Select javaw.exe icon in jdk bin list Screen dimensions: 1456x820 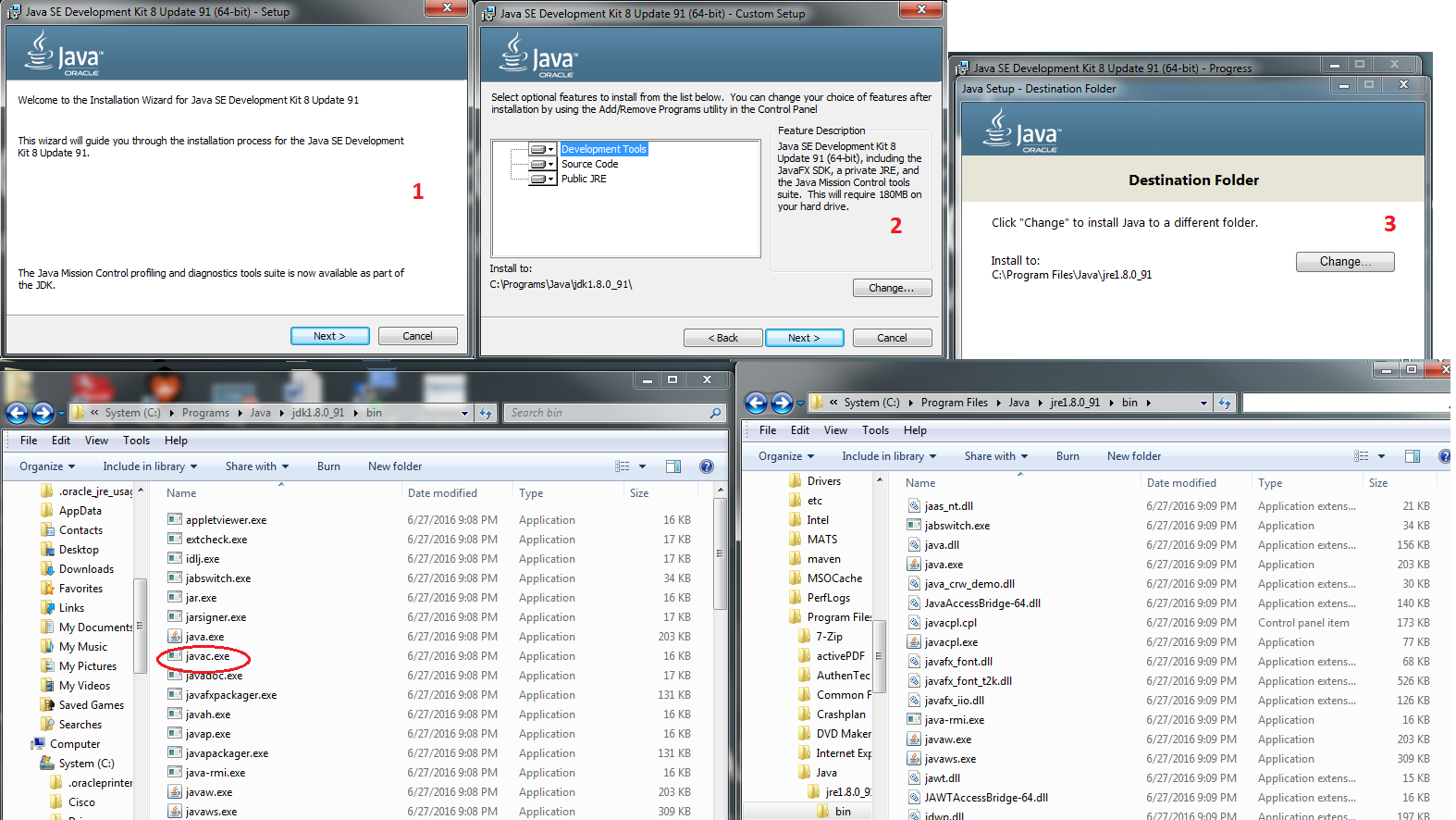(175, 792)
